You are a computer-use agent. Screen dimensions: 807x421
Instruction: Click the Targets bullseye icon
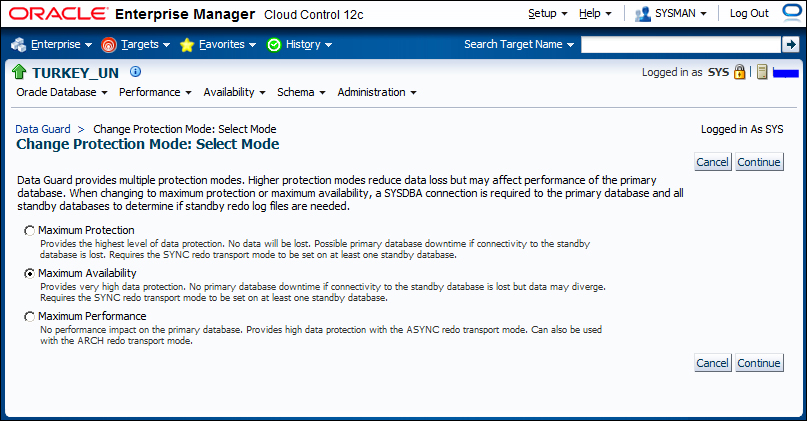109,45
